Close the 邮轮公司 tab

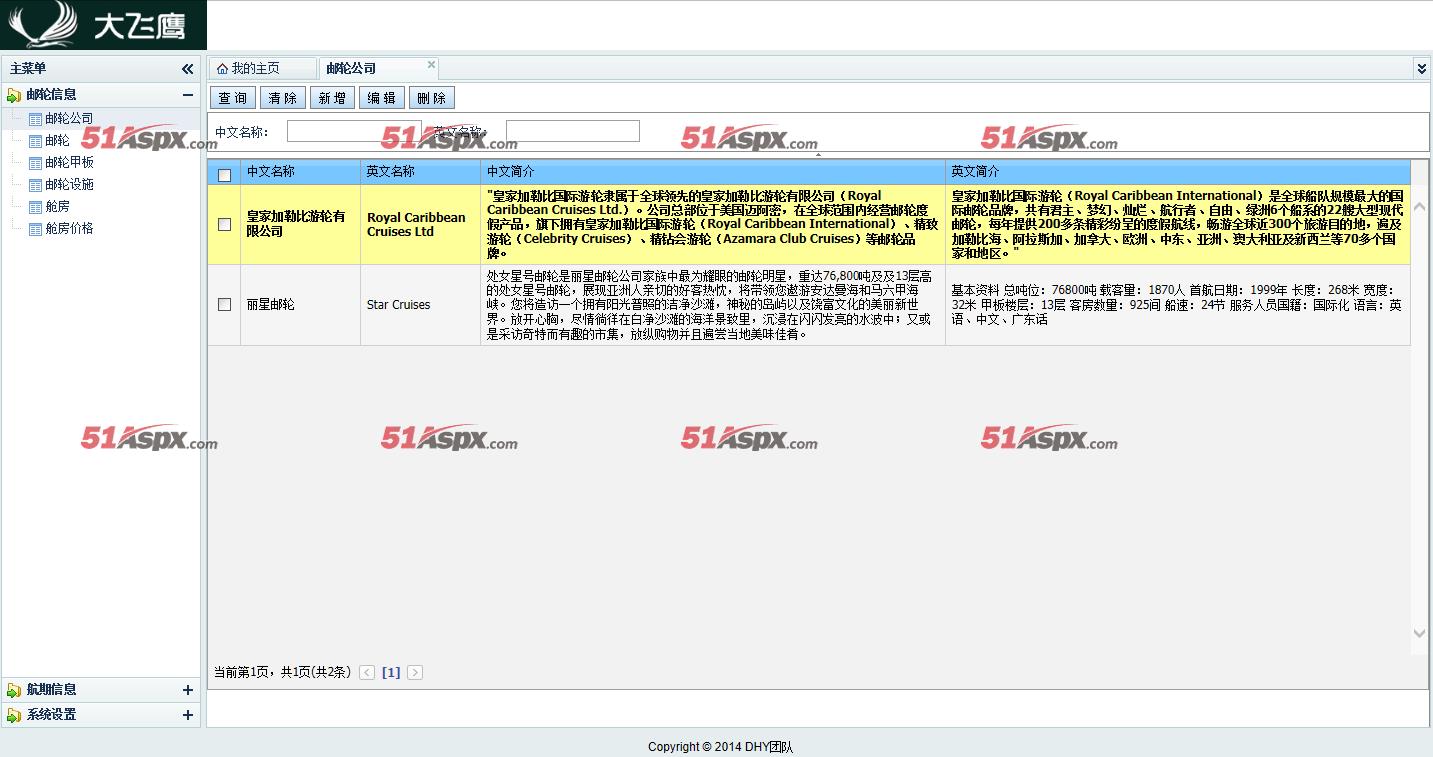(x=432, y=65)
